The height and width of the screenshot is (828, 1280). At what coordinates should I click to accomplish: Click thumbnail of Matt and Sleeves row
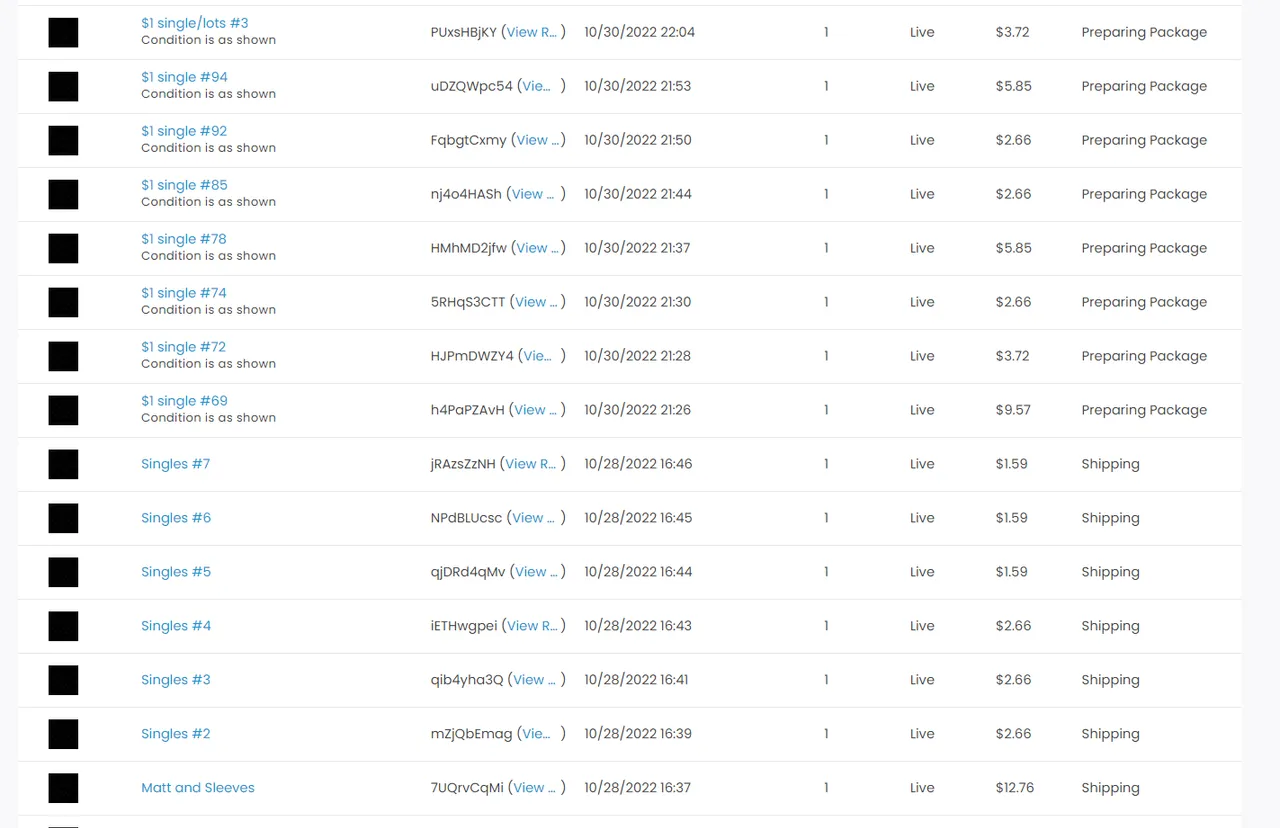63,788
